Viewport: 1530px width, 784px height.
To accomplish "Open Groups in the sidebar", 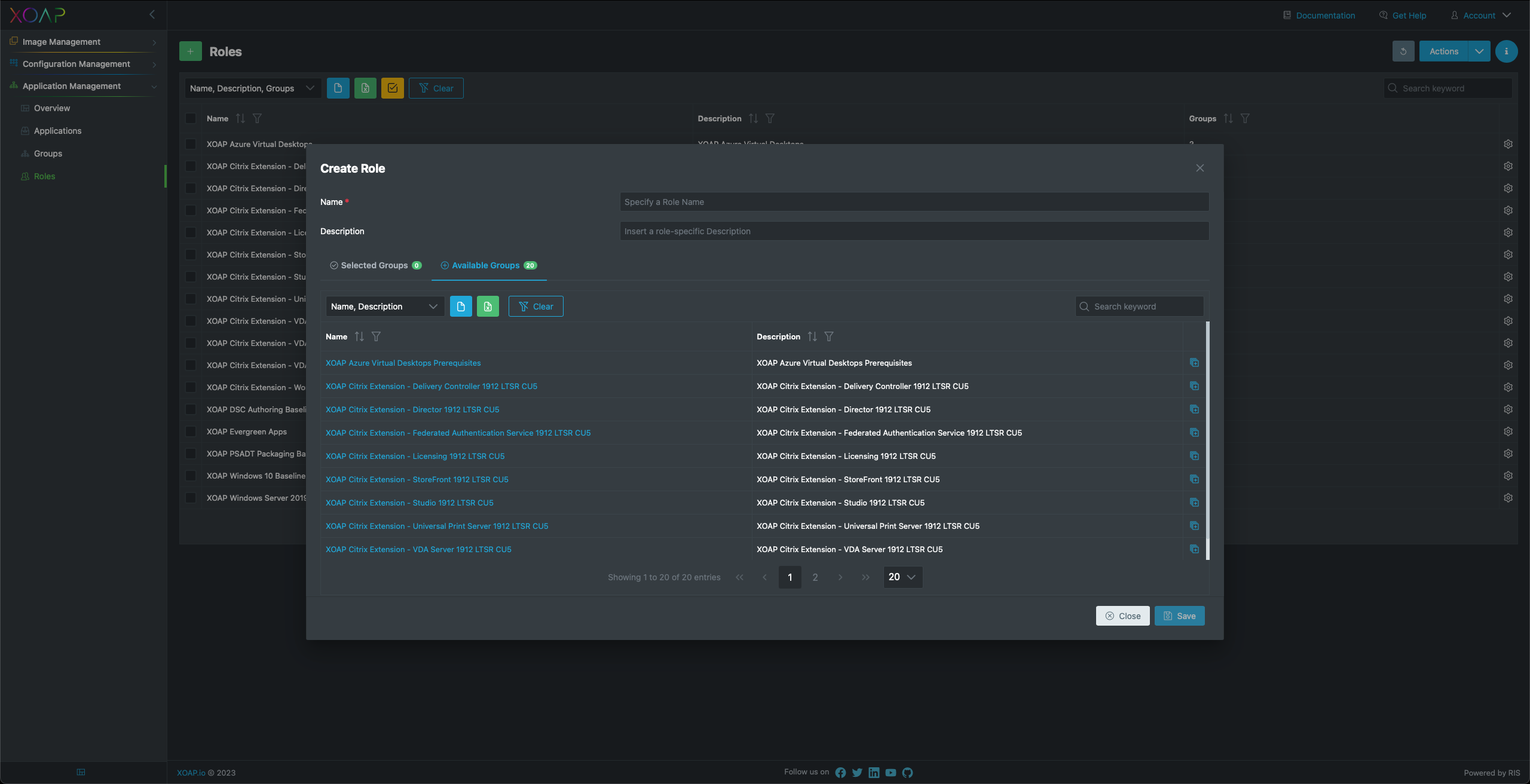I will (x=48, y=154).
